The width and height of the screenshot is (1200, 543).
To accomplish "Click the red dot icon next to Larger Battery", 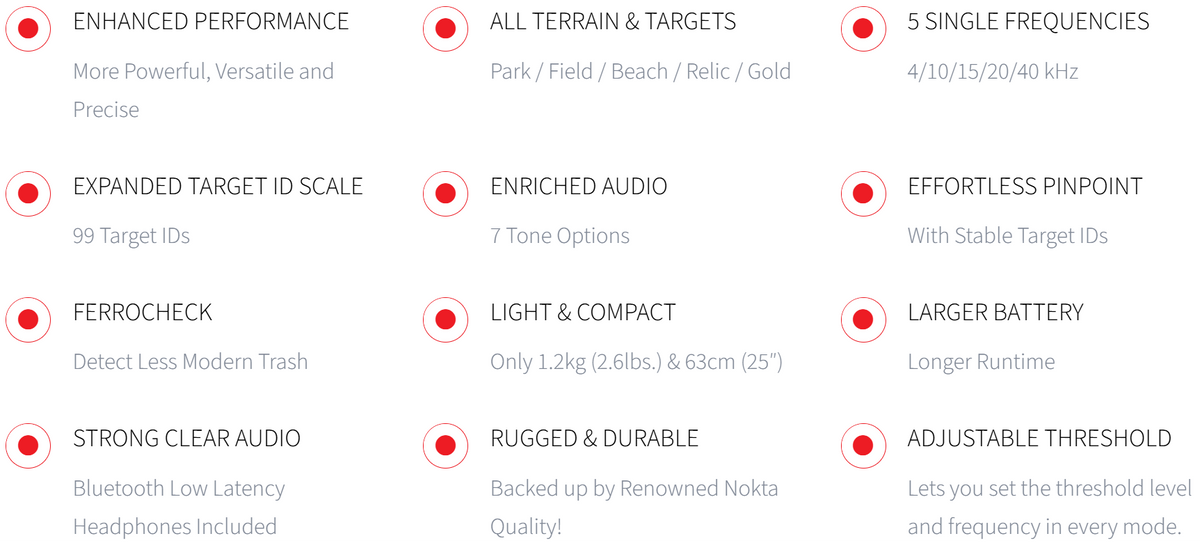I will tap(863, 320).
